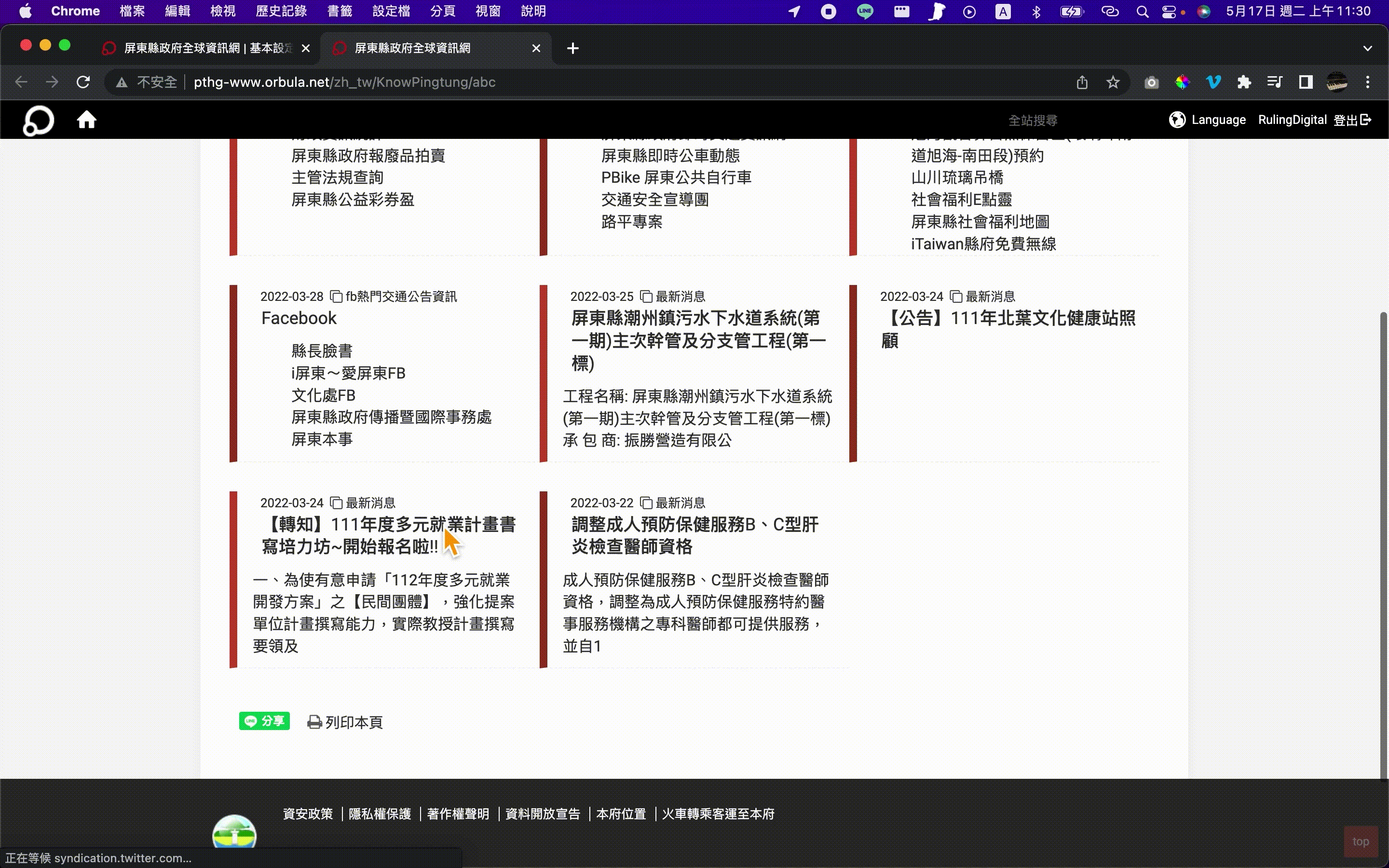This screenshot has width=1389, height=868.
Task: Open Control Center in menu bar
Action: pyautogui.click(x=1169, y=12)
